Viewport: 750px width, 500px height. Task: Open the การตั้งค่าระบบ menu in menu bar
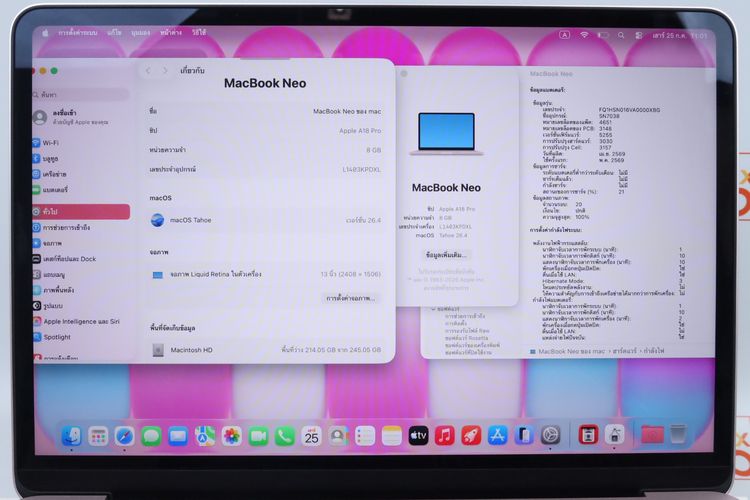[77, 33]
